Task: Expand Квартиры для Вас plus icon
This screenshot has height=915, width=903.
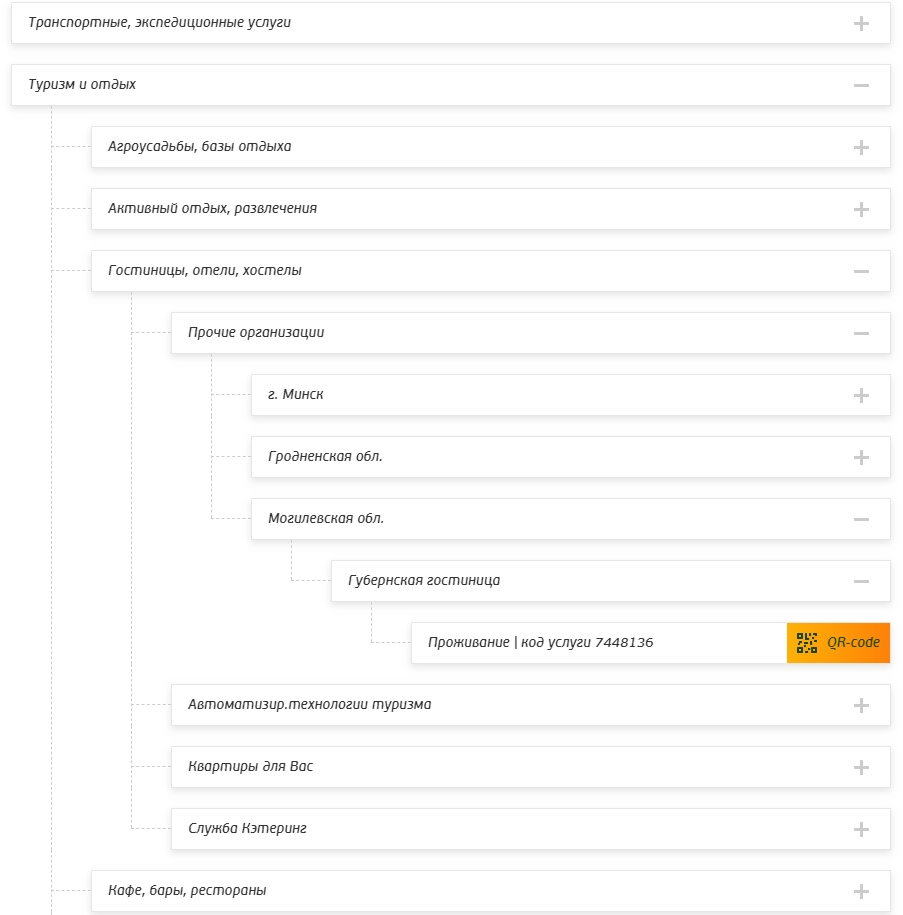Action: [x=861, y=767]
